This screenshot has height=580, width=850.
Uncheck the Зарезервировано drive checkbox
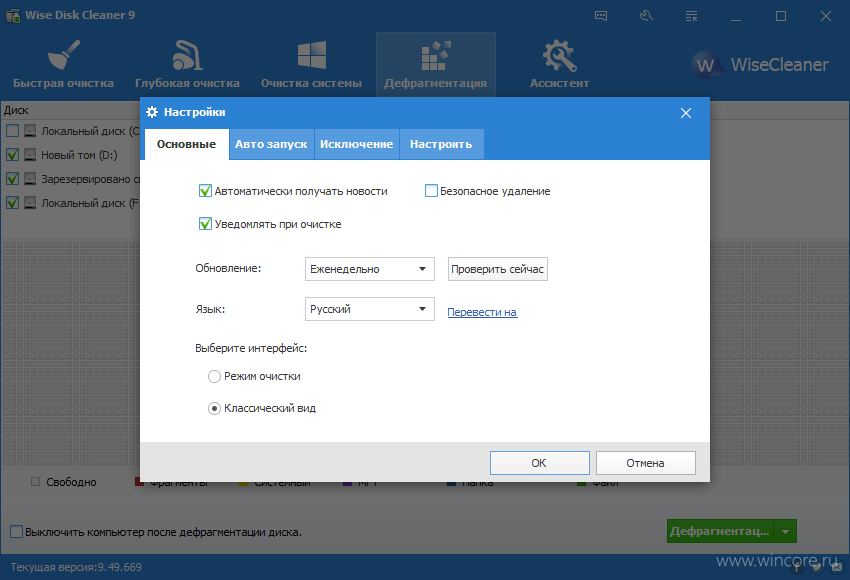click(12, 178)
